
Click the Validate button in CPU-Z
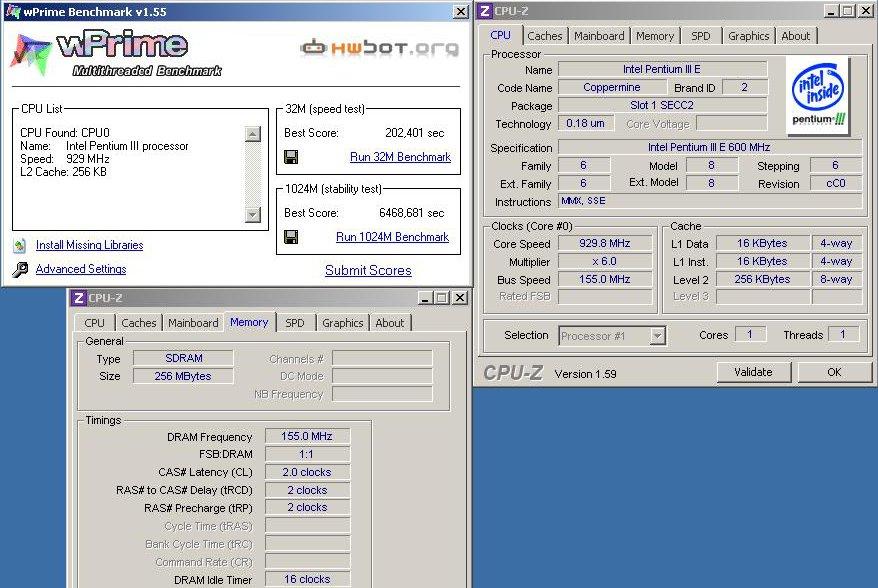[x=754, y=372]
